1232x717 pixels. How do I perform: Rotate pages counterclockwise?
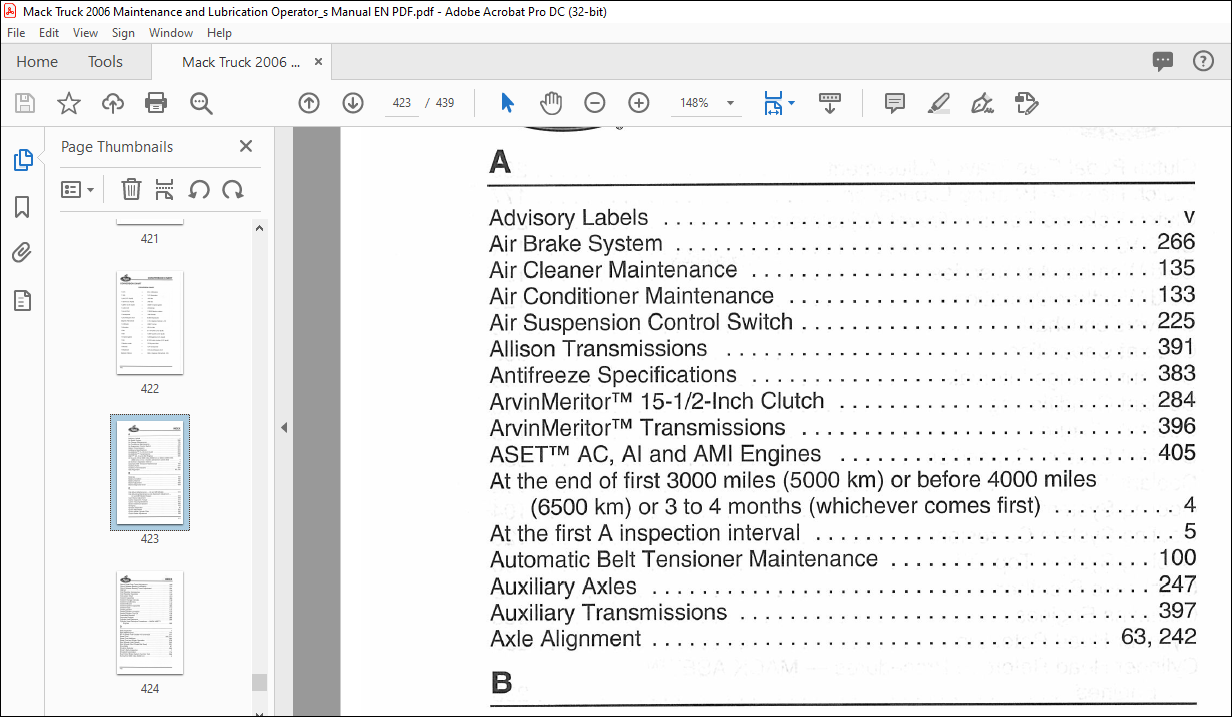[x=199, y=189]
